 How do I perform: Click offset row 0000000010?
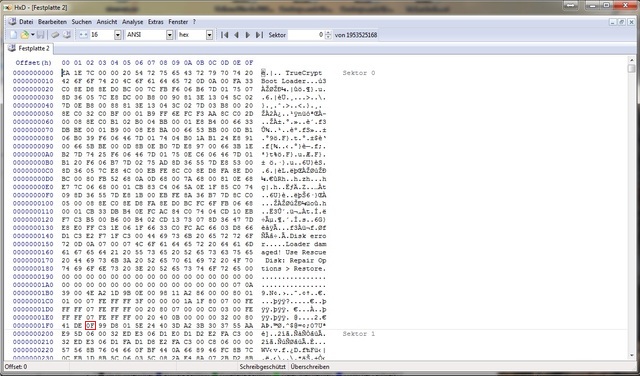(33, 81)
